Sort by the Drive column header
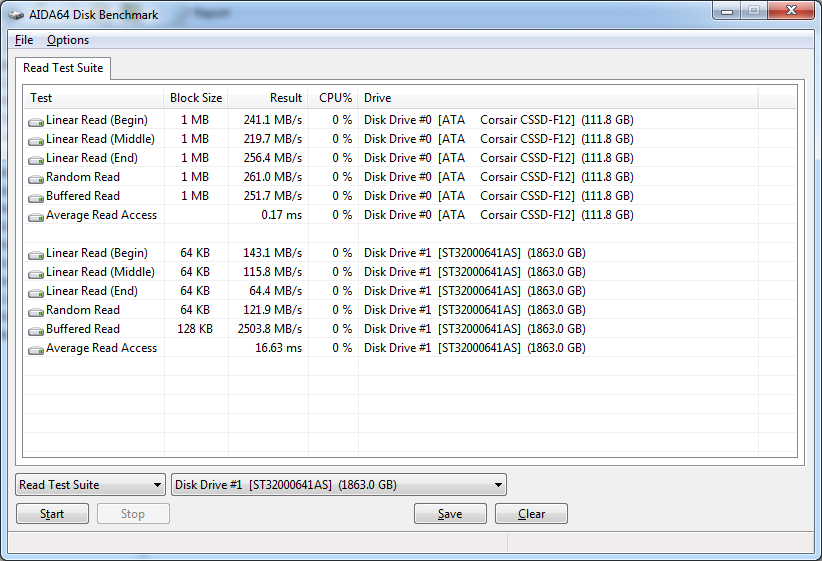The width and height of the screenshot is (822, 561). pos(558,98)
